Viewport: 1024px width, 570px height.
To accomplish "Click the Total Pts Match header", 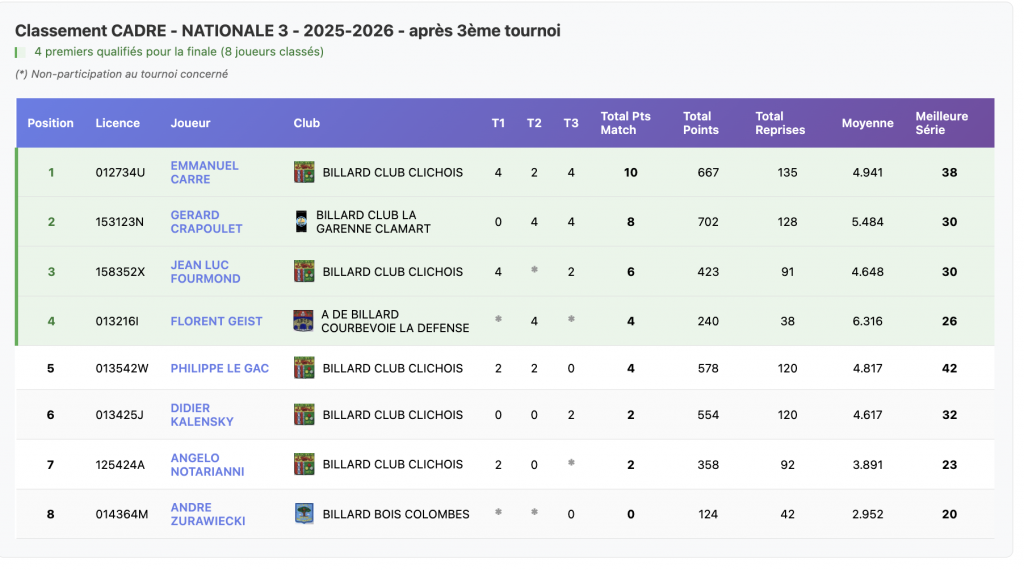I will [625, 123].
